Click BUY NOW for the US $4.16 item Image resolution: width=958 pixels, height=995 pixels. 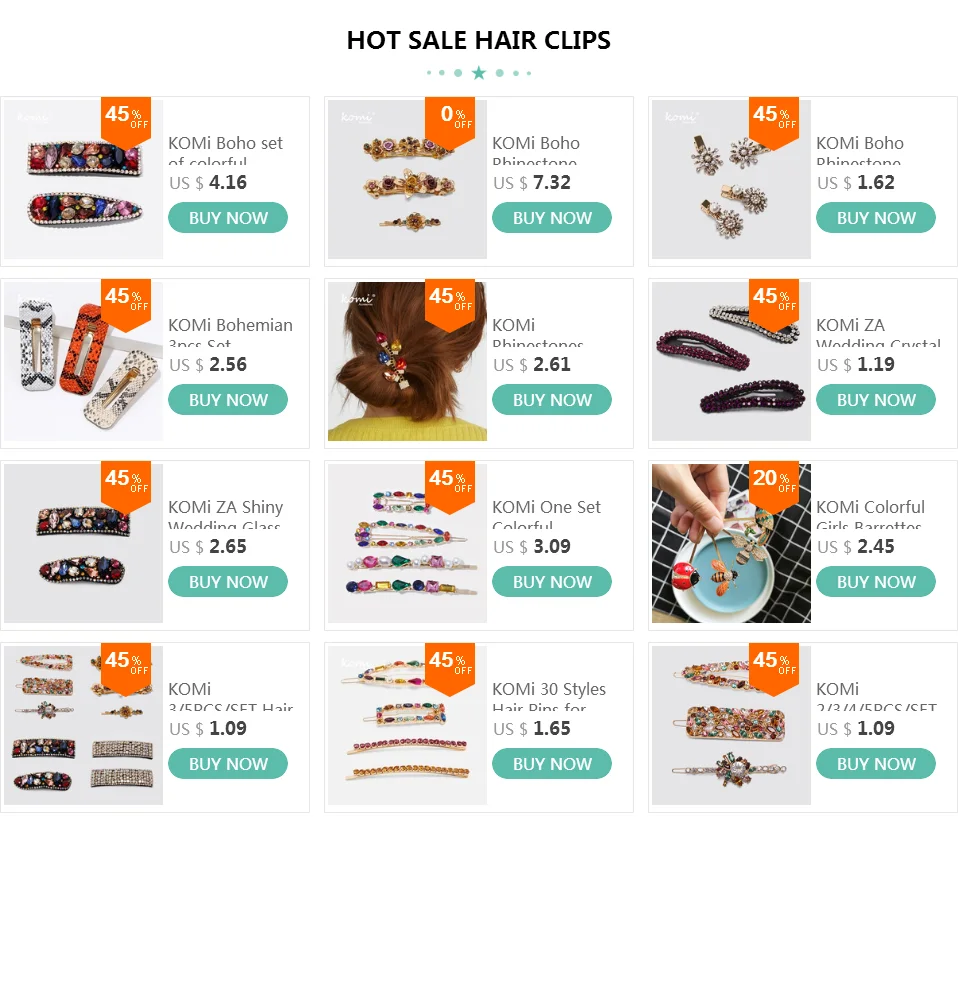228,218
